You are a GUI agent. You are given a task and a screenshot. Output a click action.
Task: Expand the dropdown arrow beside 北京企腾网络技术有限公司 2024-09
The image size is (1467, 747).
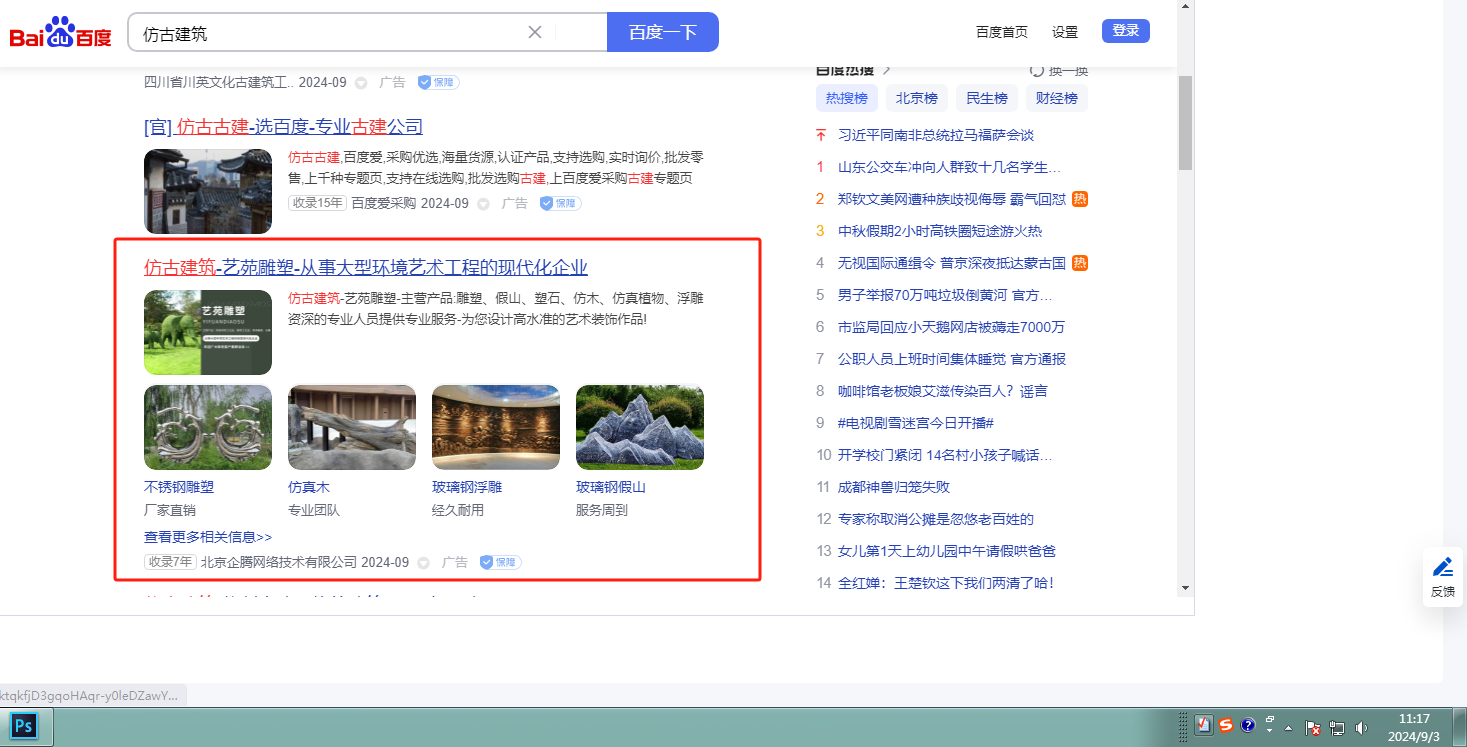424,563
